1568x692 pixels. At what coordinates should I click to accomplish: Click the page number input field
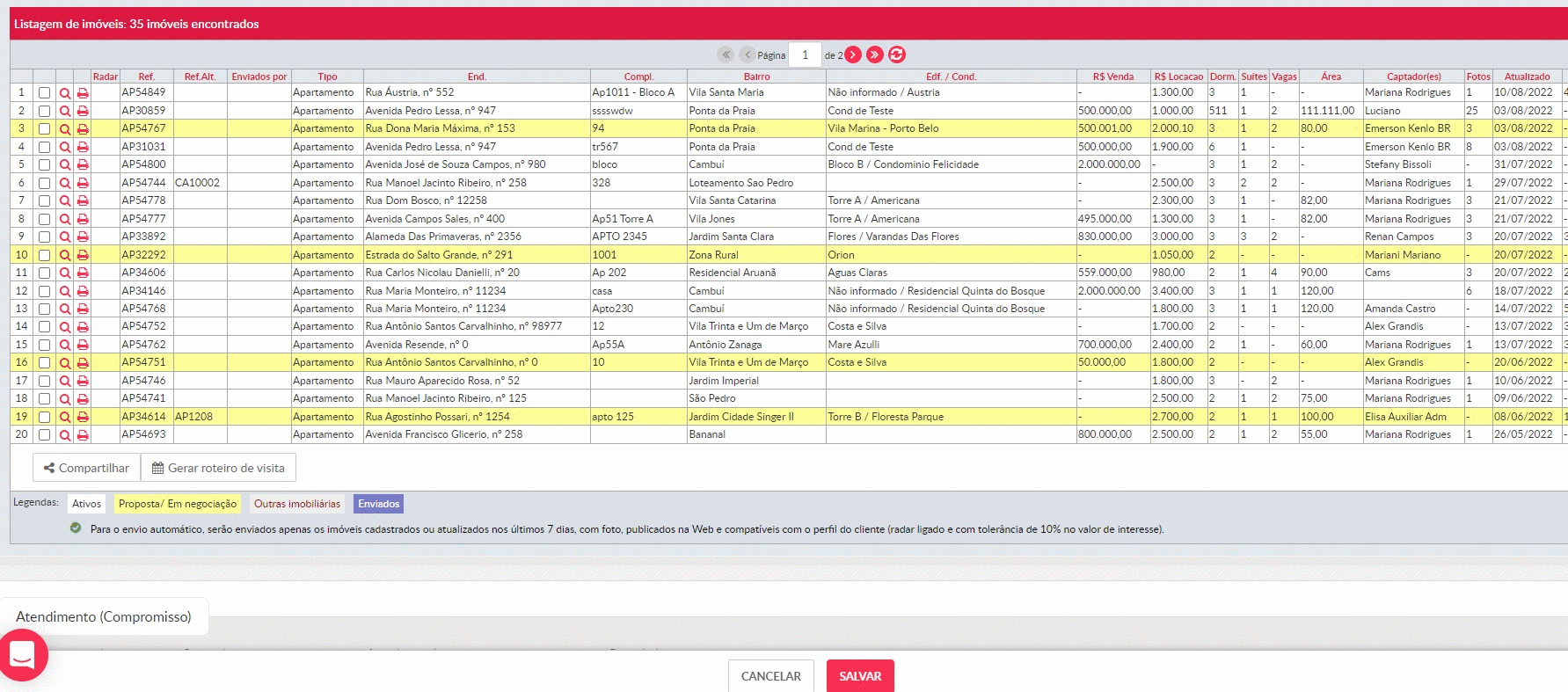(x=805, y=55)
